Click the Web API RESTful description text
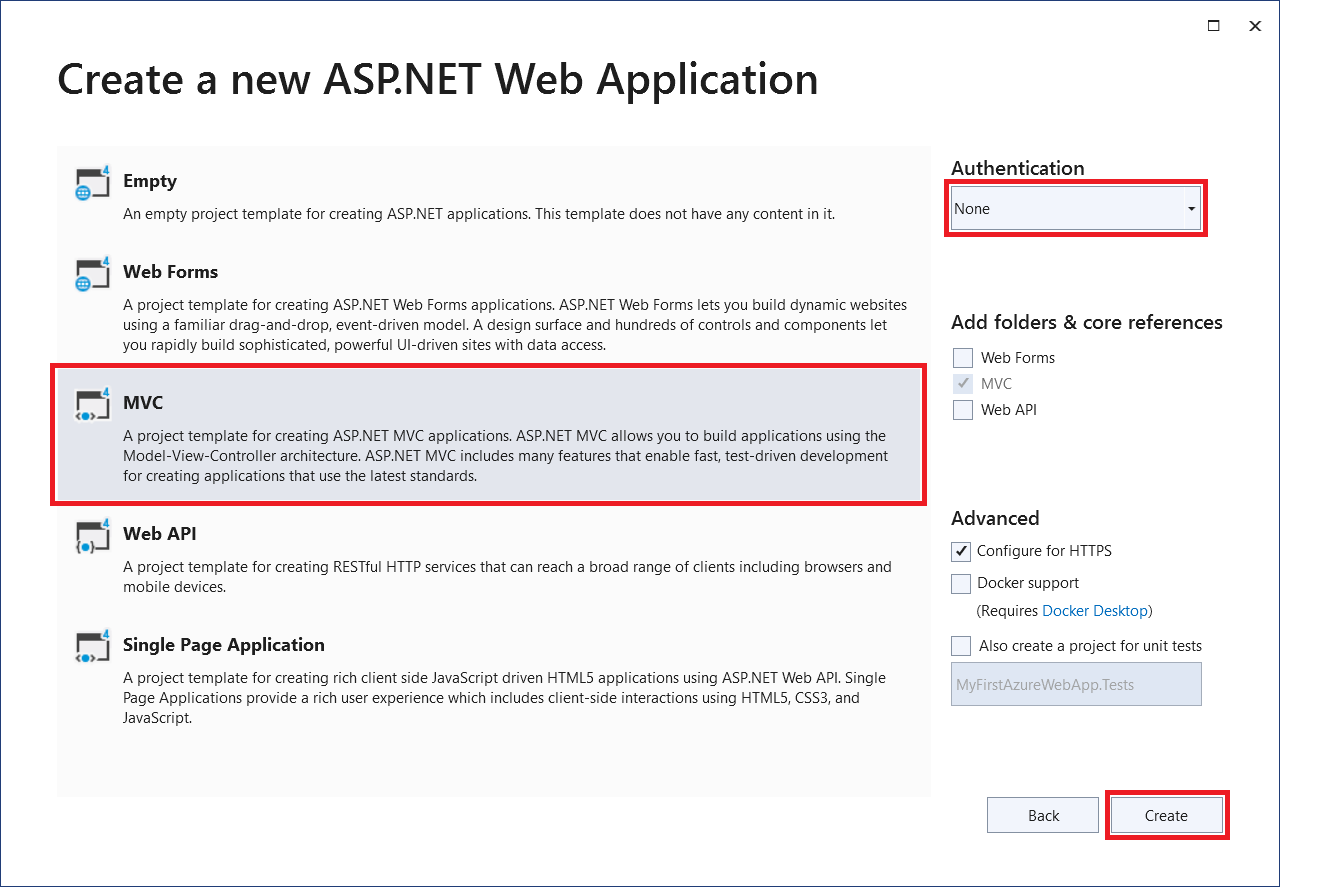 507,577
